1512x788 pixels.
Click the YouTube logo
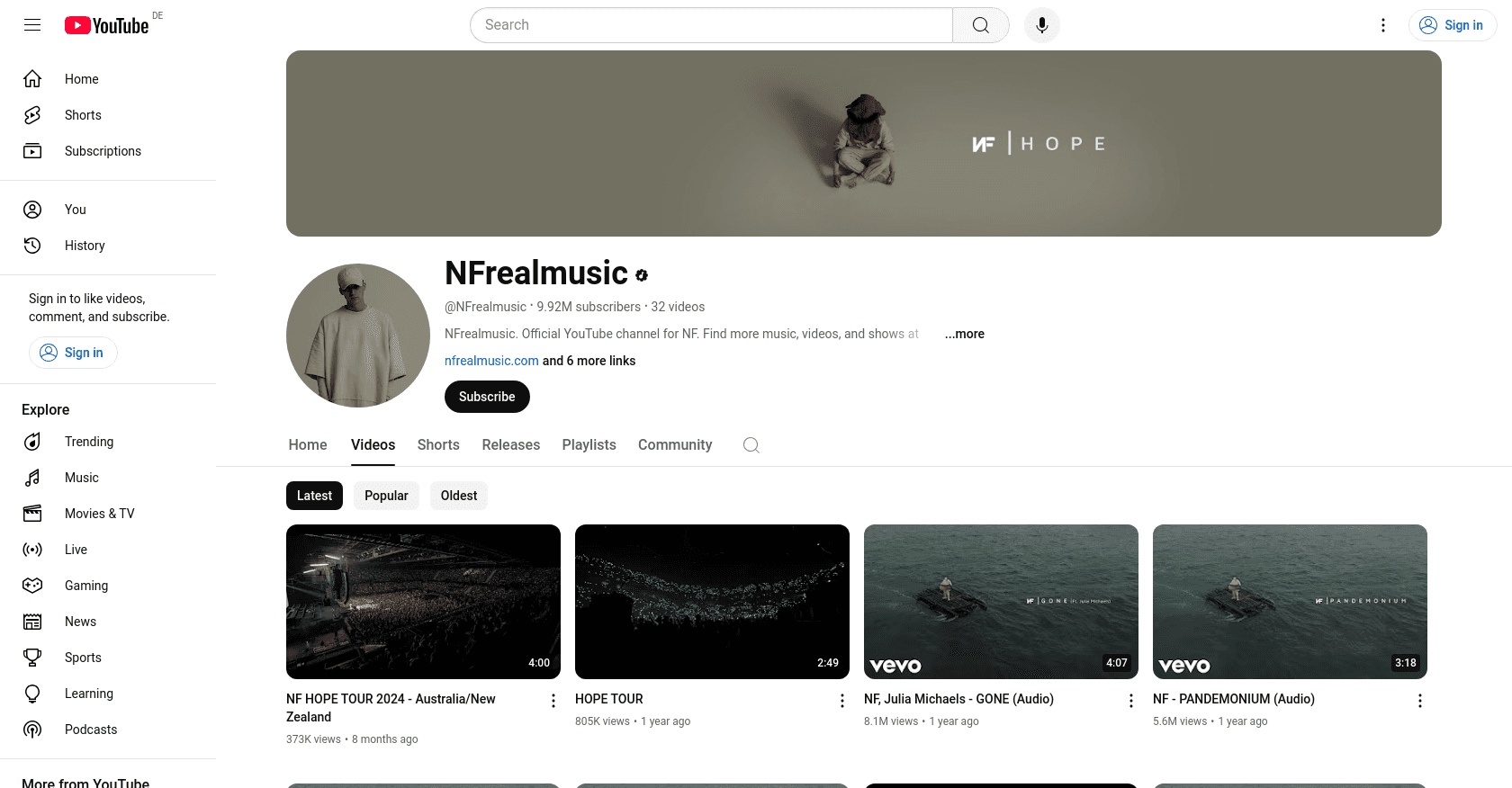coord(107,25)
